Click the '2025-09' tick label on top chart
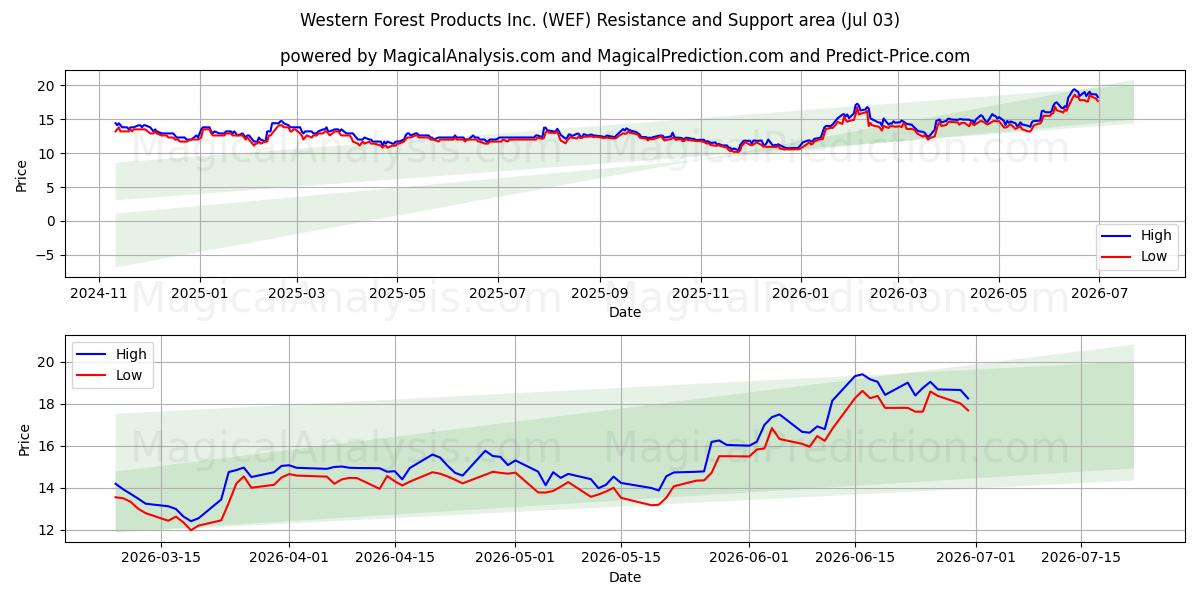The image size is (1200, 600). [599, 294]
